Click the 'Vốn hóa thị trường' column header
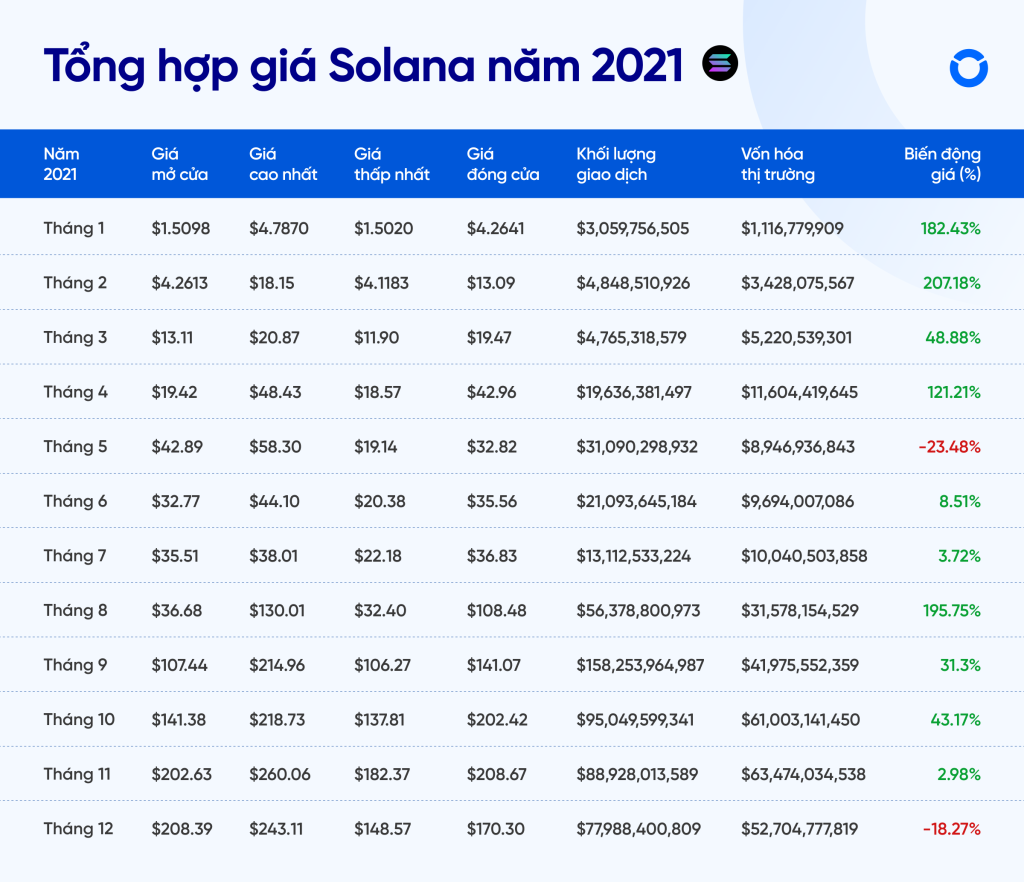The width and height of the screenshot is (1024, 882). click(778, 164)
